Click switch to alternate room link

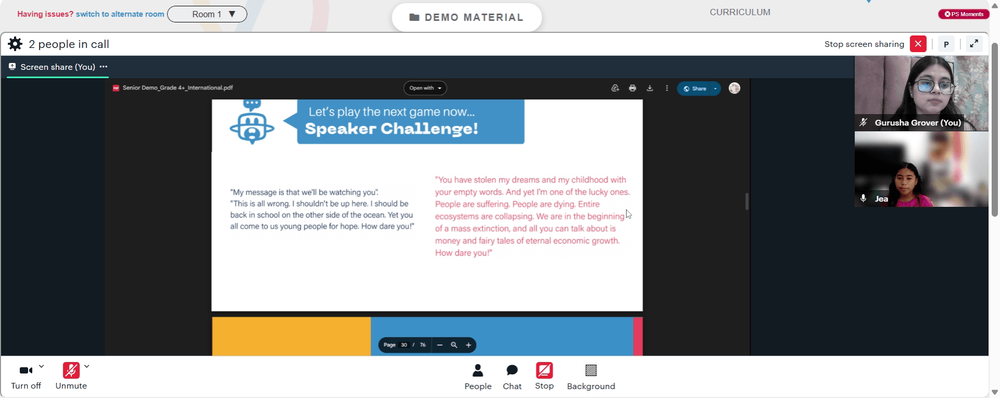(120, 14)
